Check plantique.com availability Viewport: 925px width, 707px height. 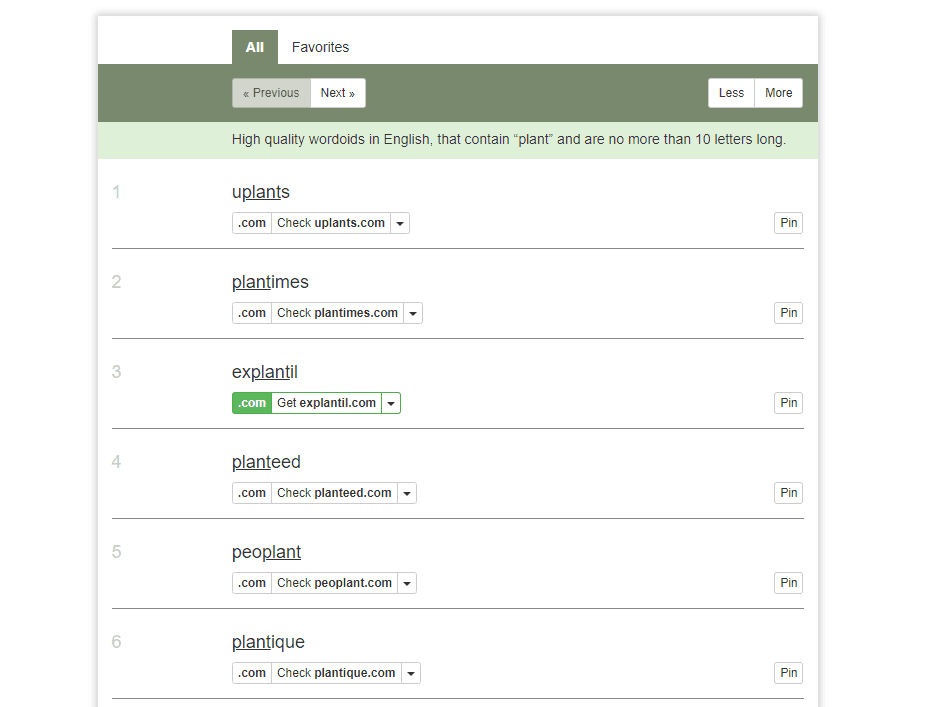(335, 672)
